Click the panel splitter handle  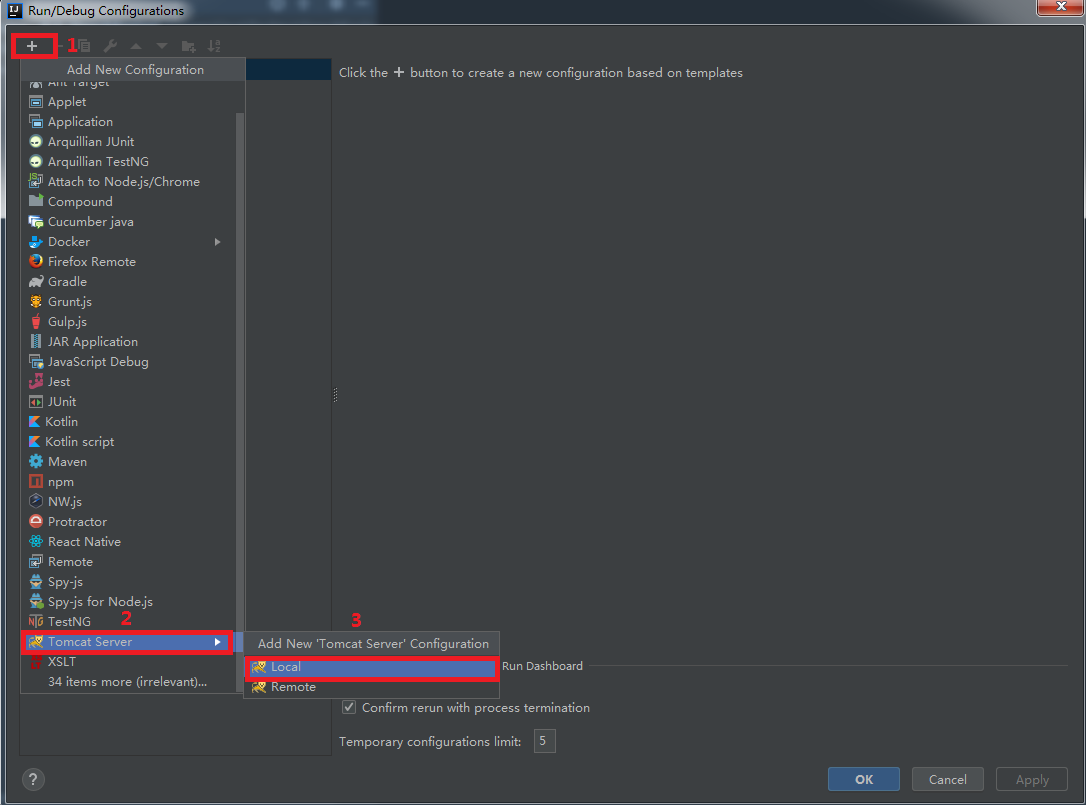[x=335, y=395]
